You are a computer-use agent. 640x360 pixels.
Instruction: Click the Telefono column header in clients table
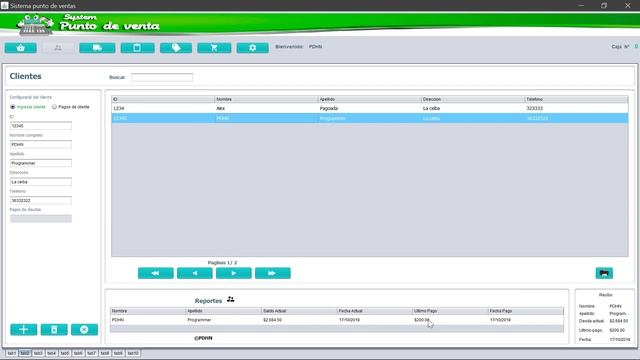coord(576,99)
